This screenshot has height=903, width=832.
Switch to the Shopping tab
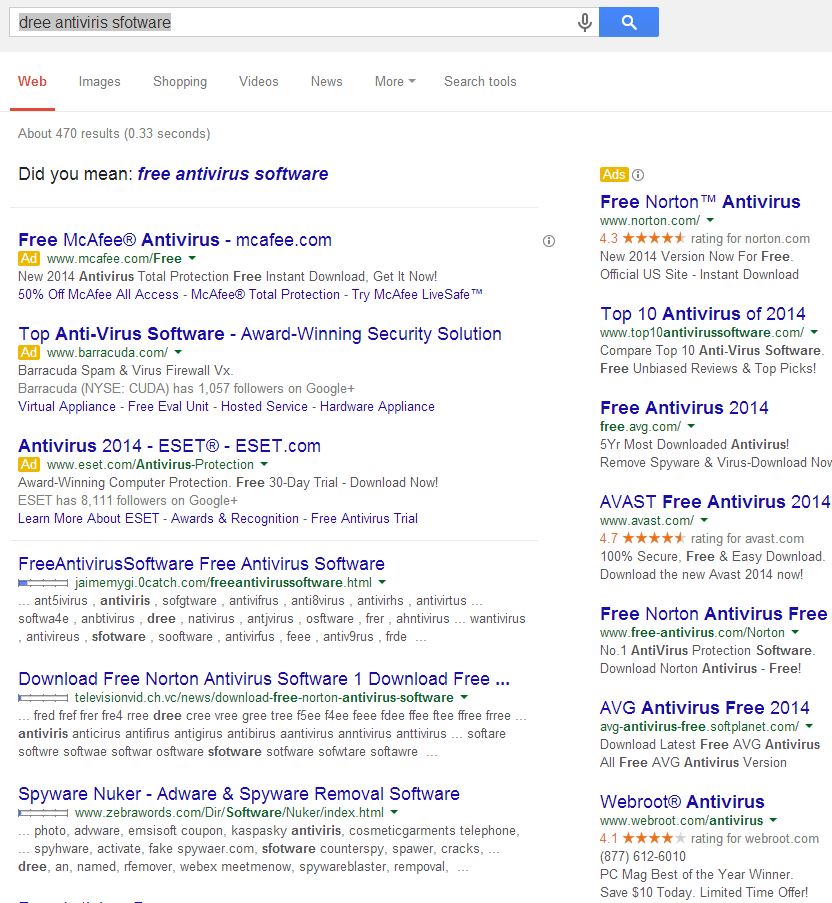click(x=180, y=82)
